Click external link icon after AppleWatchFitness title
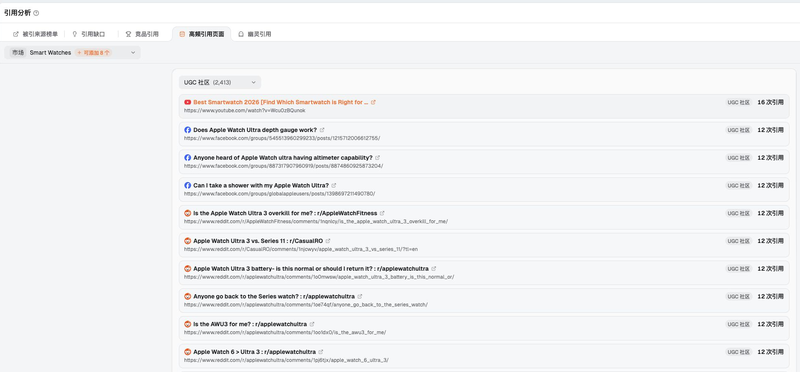 pyautogui.click(x=382, y=213)
